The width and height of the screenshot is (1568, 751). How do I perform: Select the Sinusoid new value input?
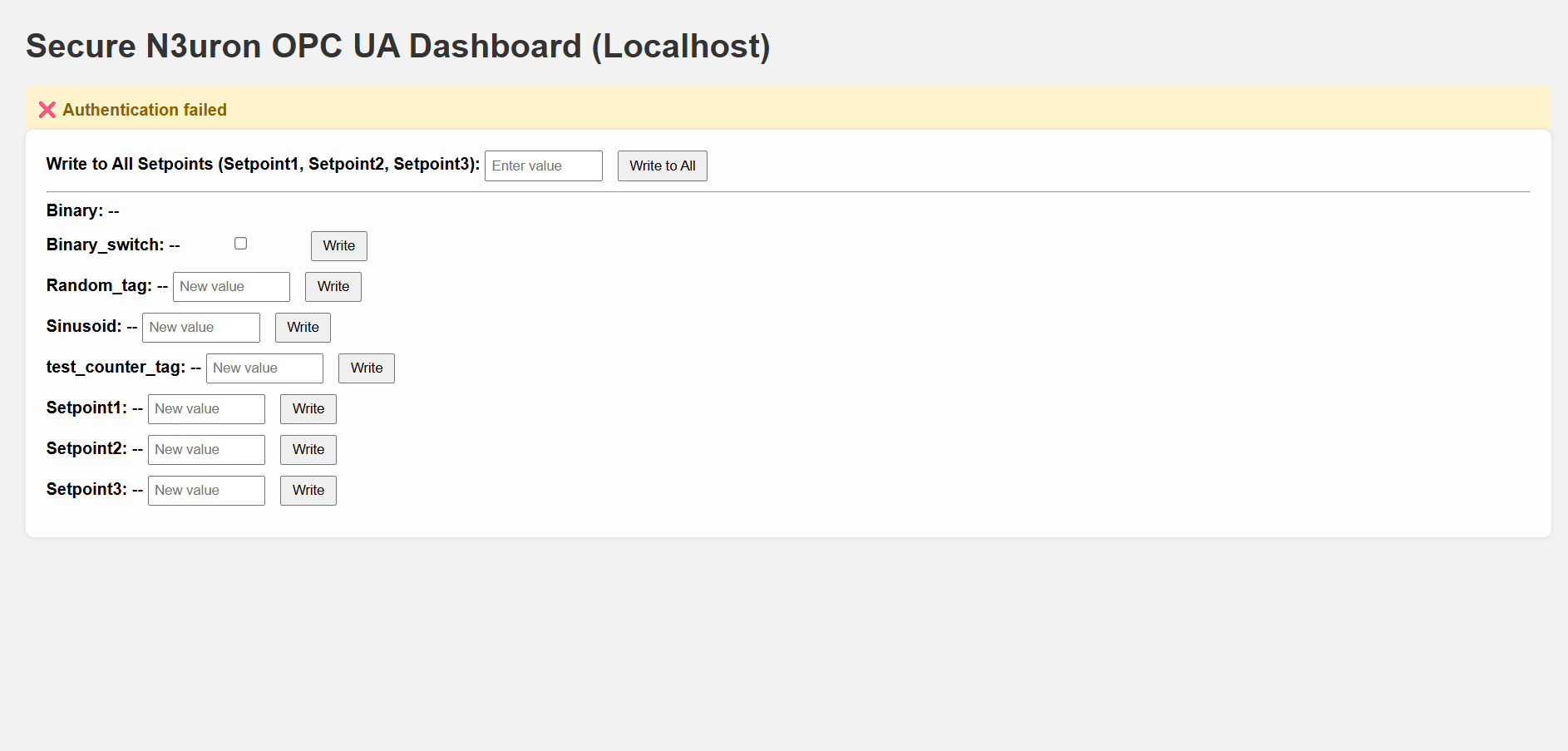pos(200,328)
